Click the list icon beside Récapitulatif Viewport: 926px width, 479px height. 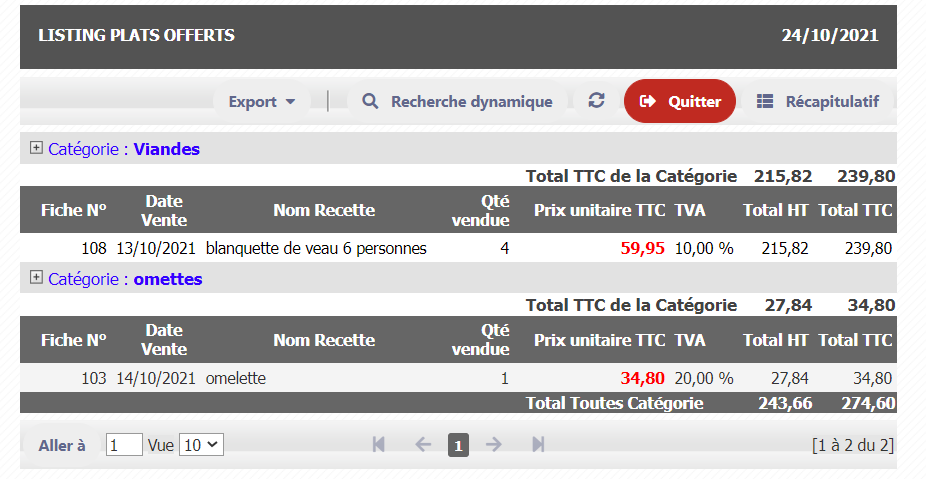pos(765,101)
